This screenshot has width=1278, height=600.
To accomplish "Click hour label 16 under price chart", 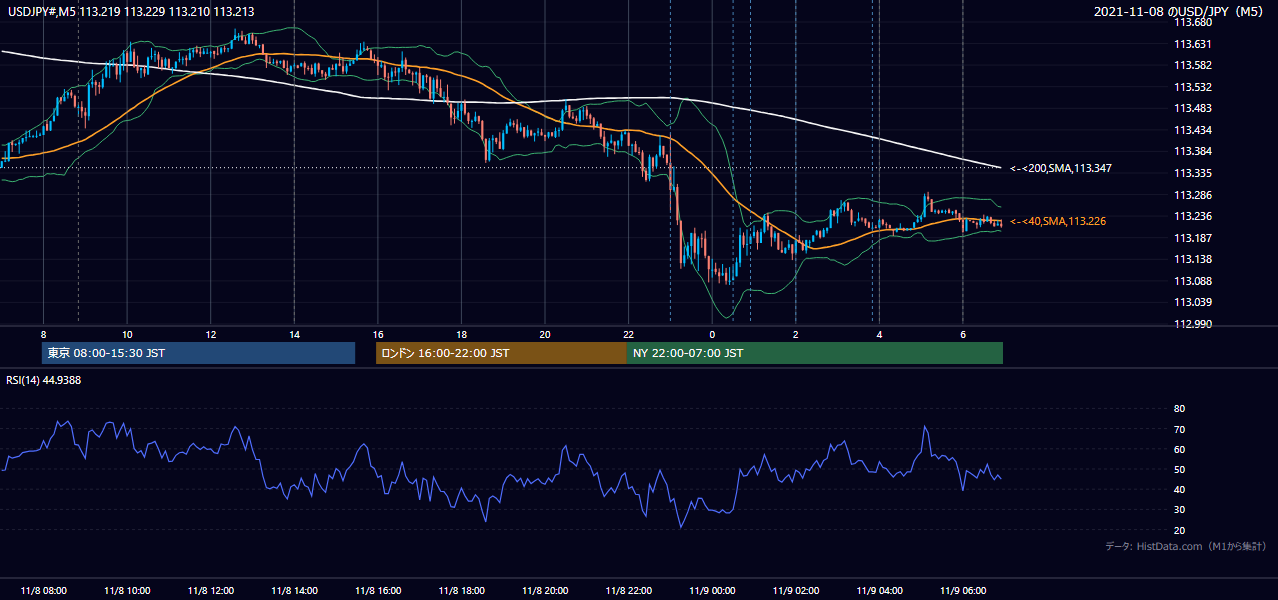I will point(378,334).
